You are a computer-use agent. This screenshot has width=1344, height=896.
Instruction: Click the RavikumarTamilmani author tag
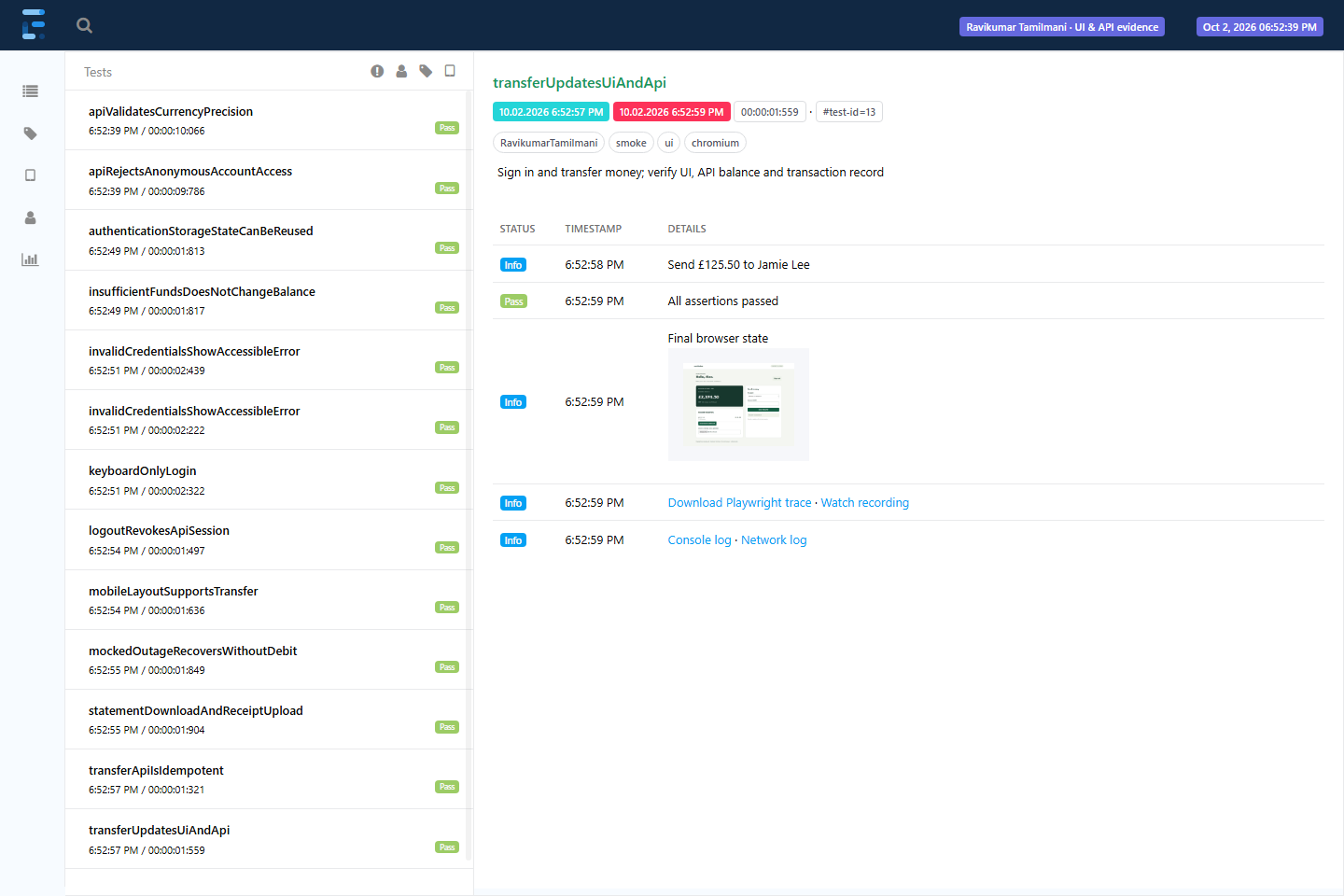click(x=549, y=143)
